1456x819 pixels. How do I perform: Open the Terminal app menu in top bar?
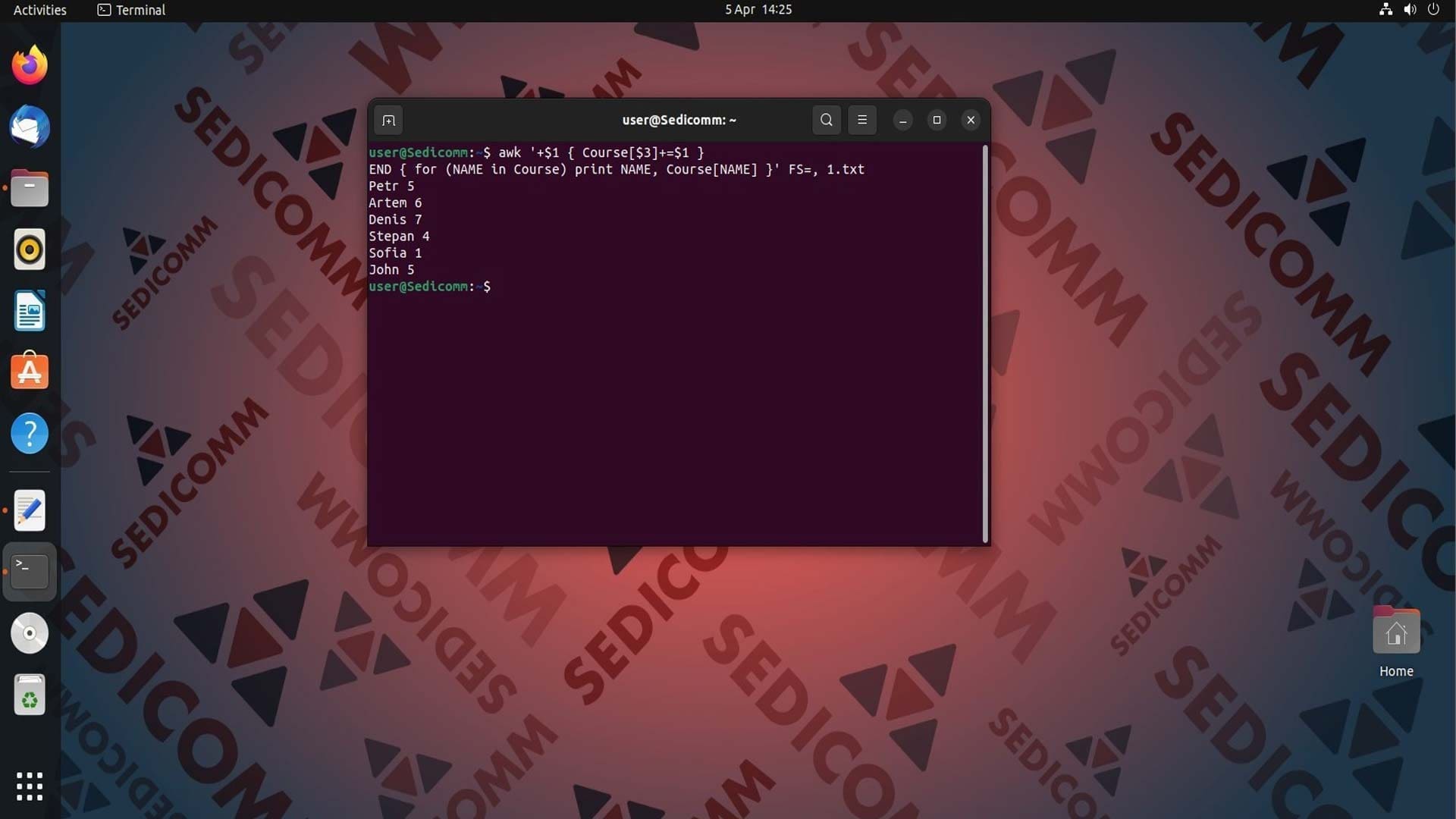[x=131, y=10]
